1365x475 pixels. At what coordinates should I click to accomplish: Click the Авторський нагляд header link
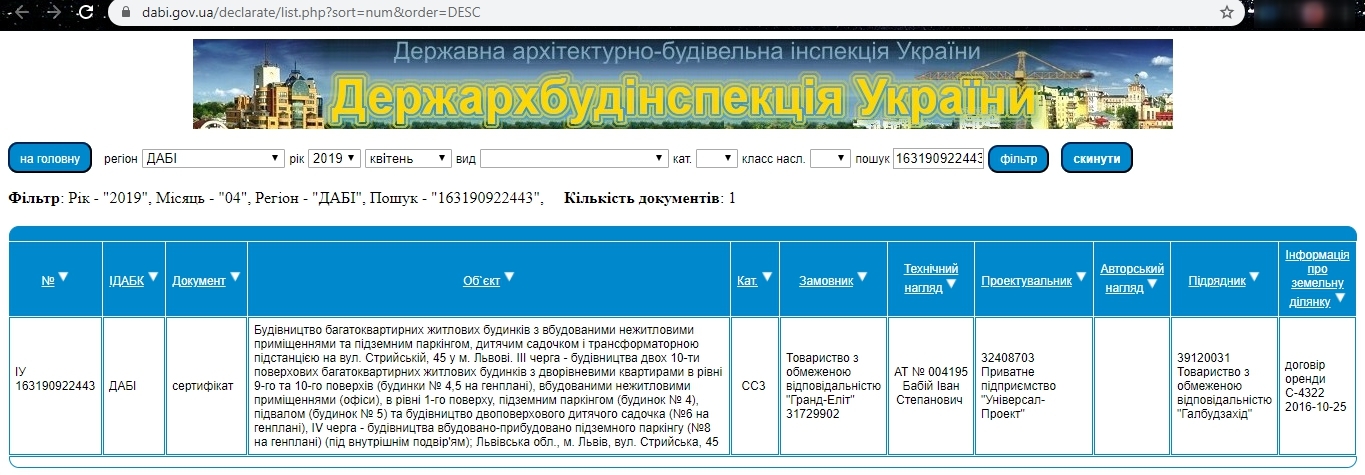click(1132, 276)
